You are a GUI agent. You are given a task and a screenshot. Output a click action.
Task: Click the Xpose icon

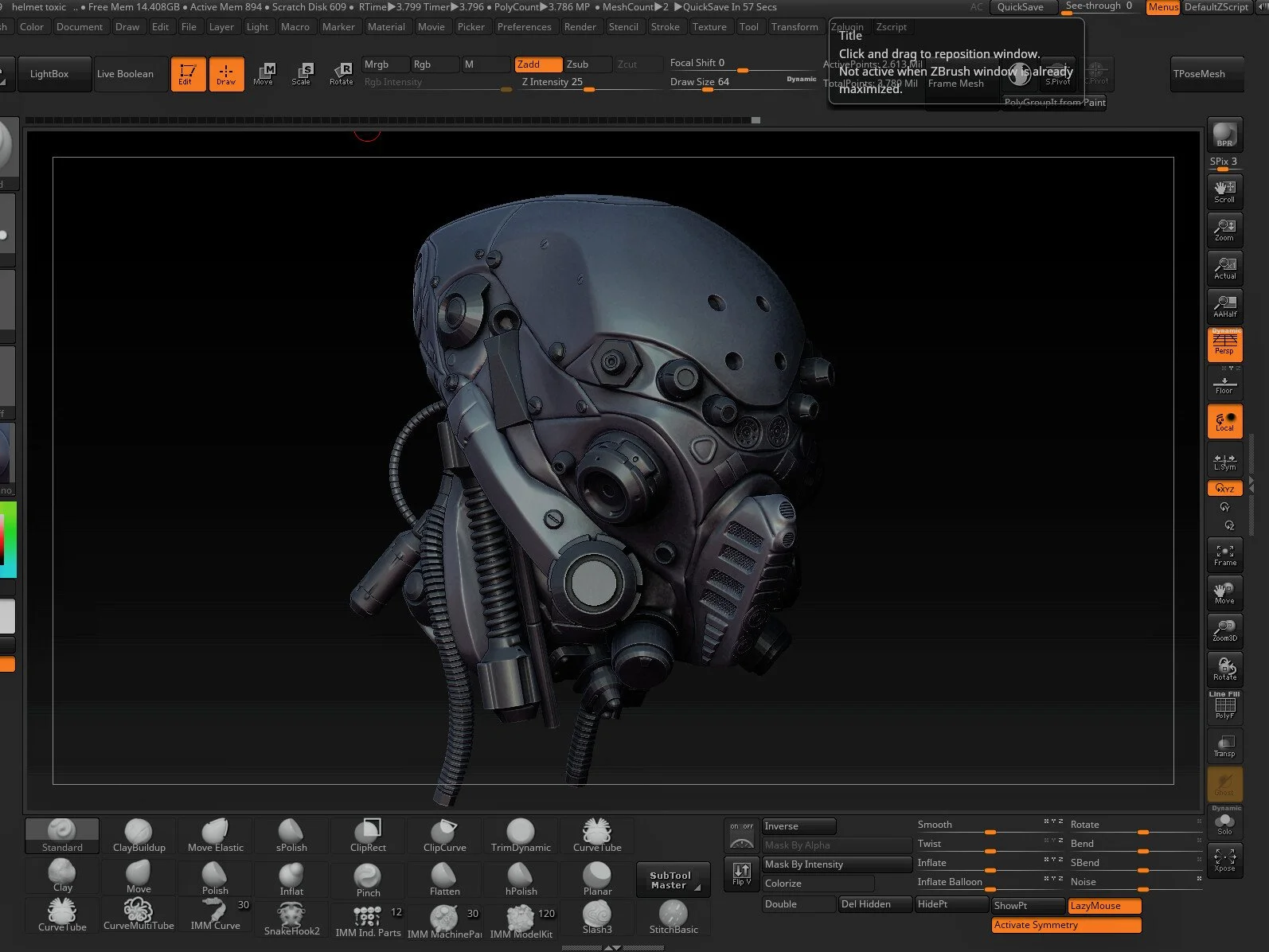click(1224, 860)
